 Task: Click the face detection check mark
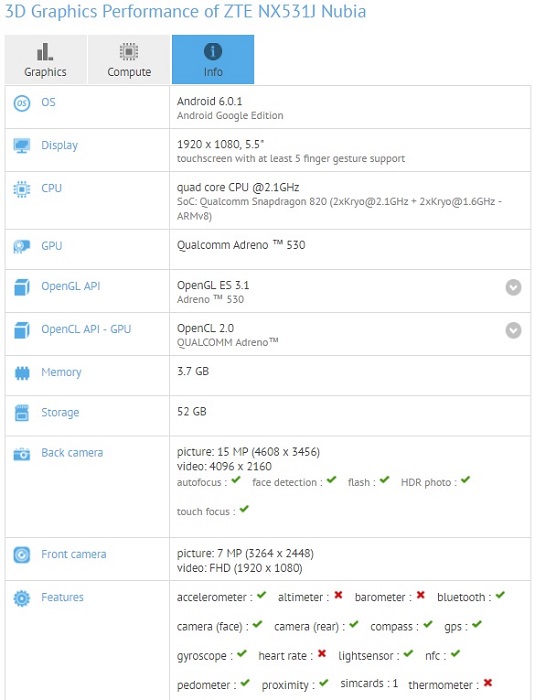click(331, 480)
